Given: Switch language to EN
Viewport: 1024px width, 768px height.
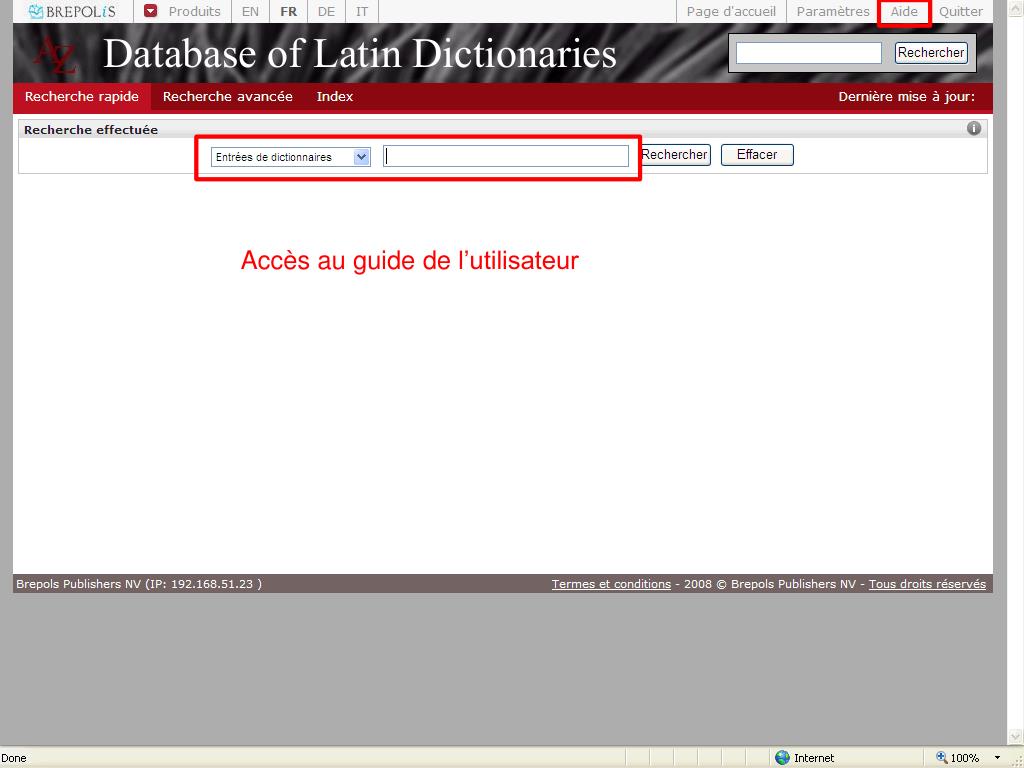Looking at the screenshot, I should [250, 11].
